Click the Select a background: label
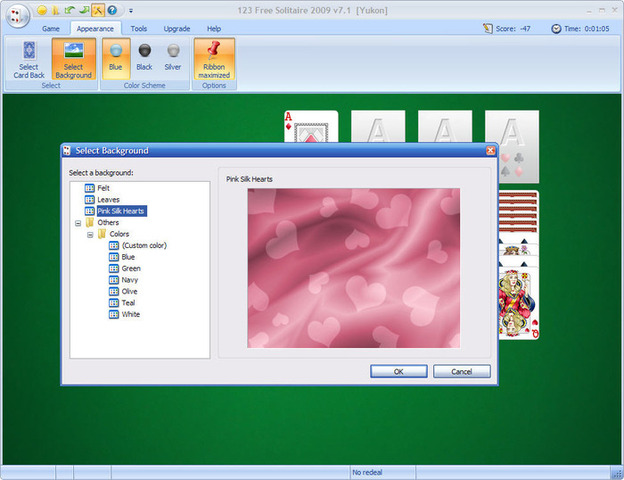The image size is (624, 480). pyautogui.click(x=101, y=173)
